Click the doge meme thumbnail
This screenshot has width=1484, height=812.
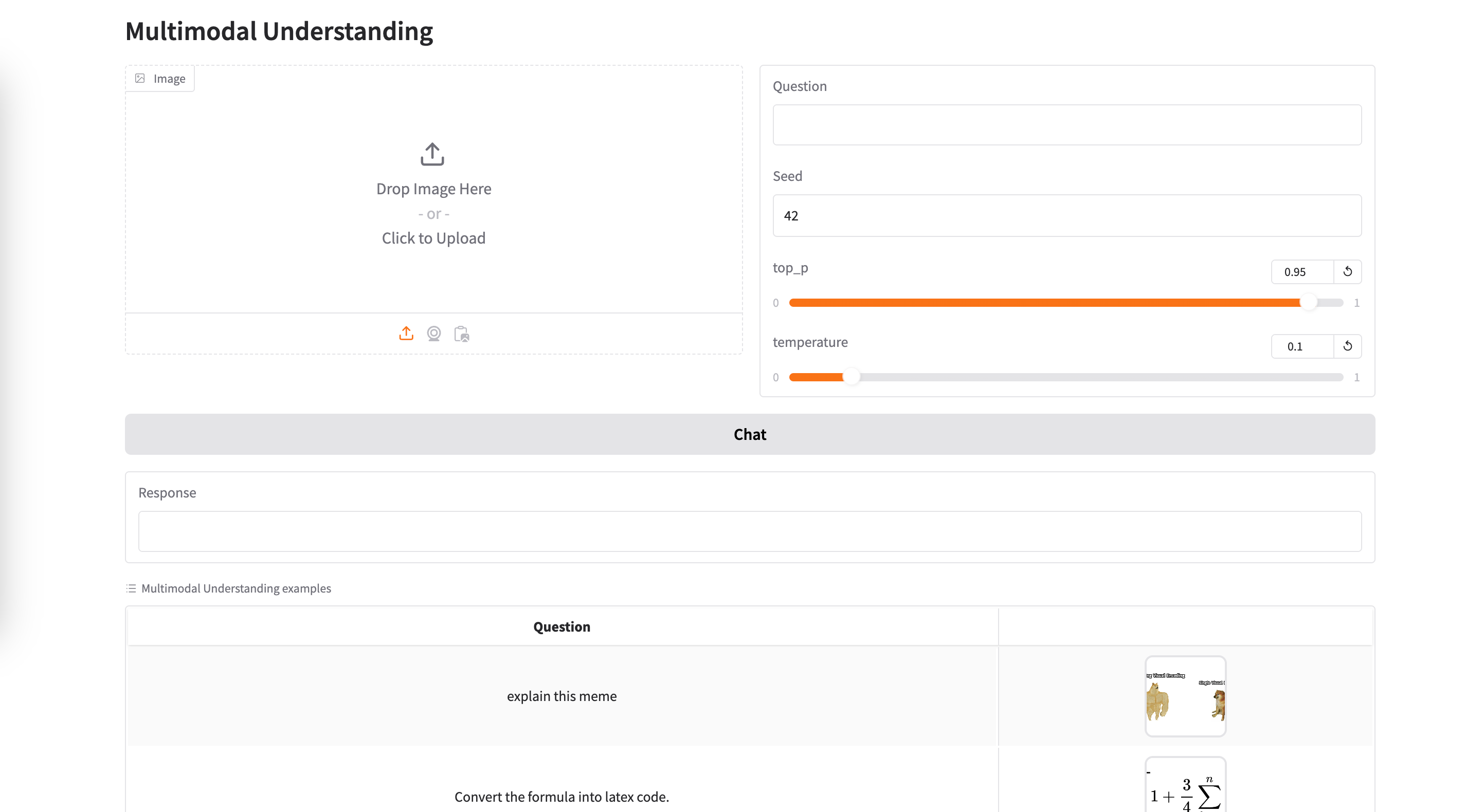pyautogui.click(x=1185, y=696)
